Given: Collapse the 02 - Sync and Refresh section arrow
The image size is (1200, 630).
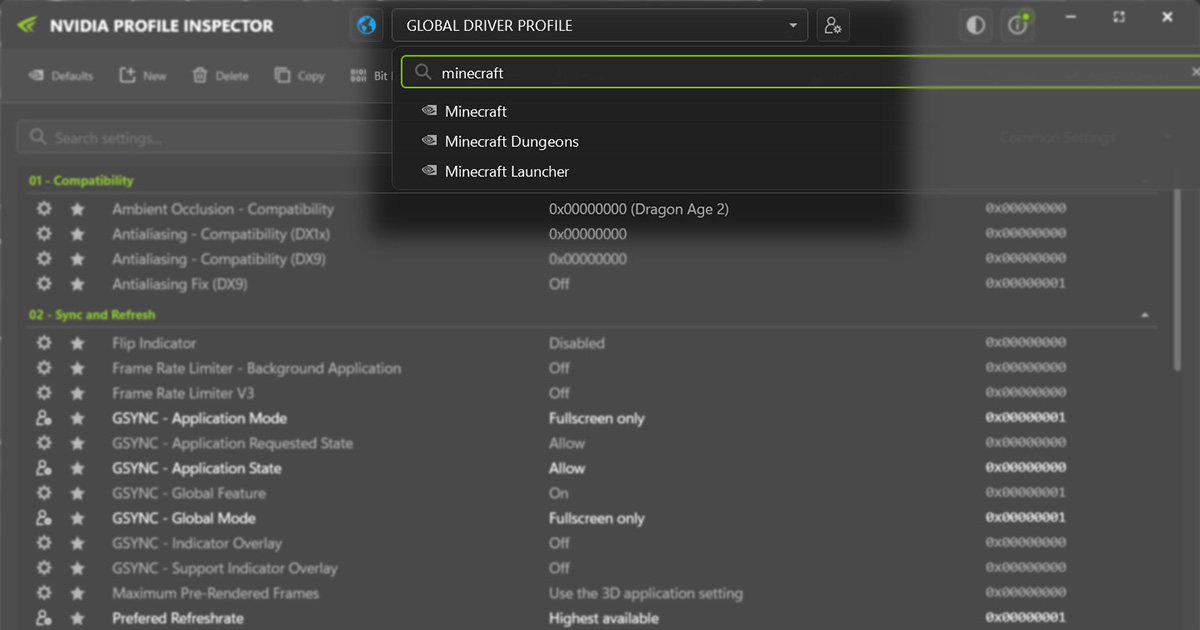Looking at the screenshot, I should tap(1145, 315).
